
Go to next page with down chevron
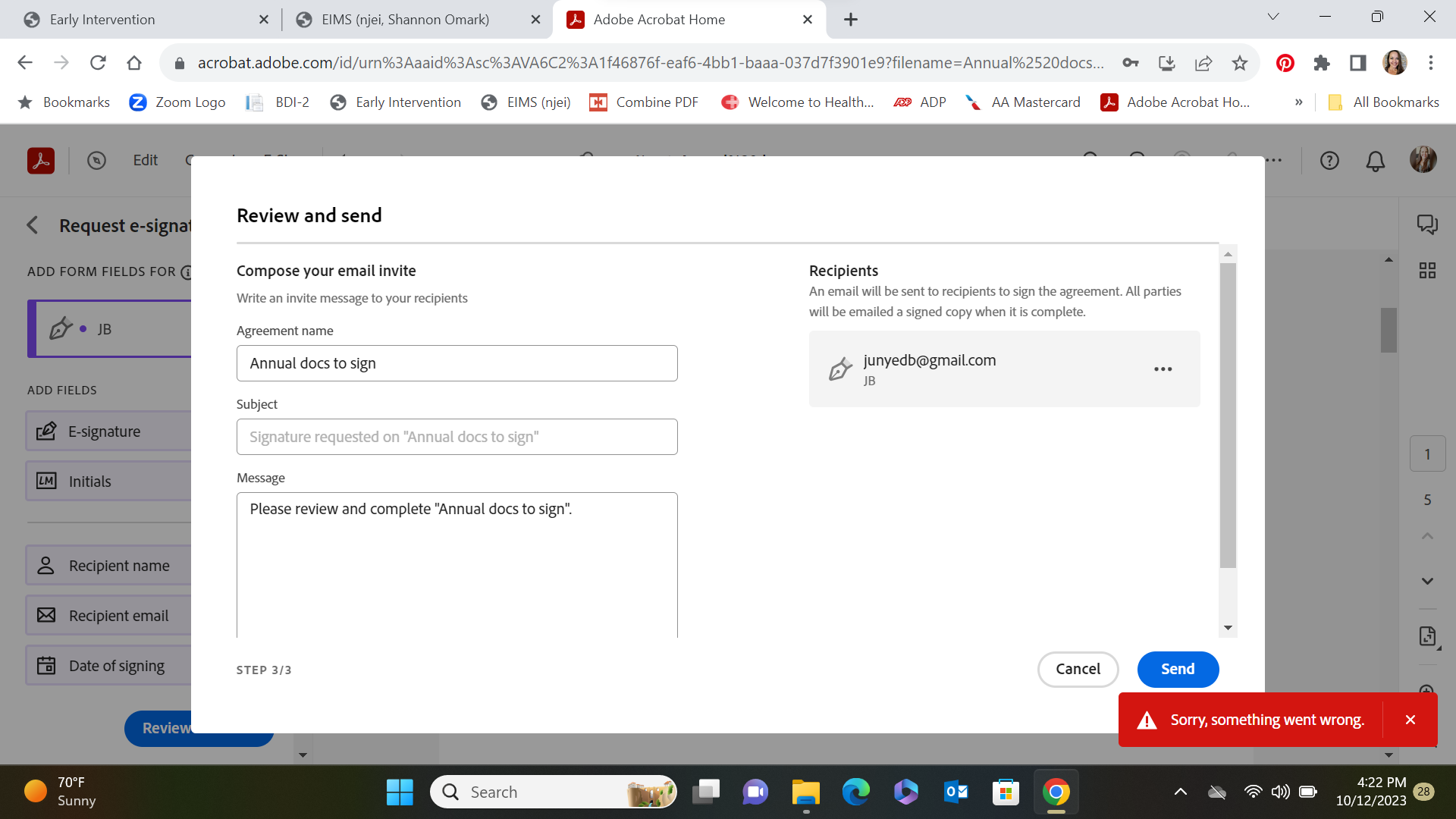pos(1427,581)
